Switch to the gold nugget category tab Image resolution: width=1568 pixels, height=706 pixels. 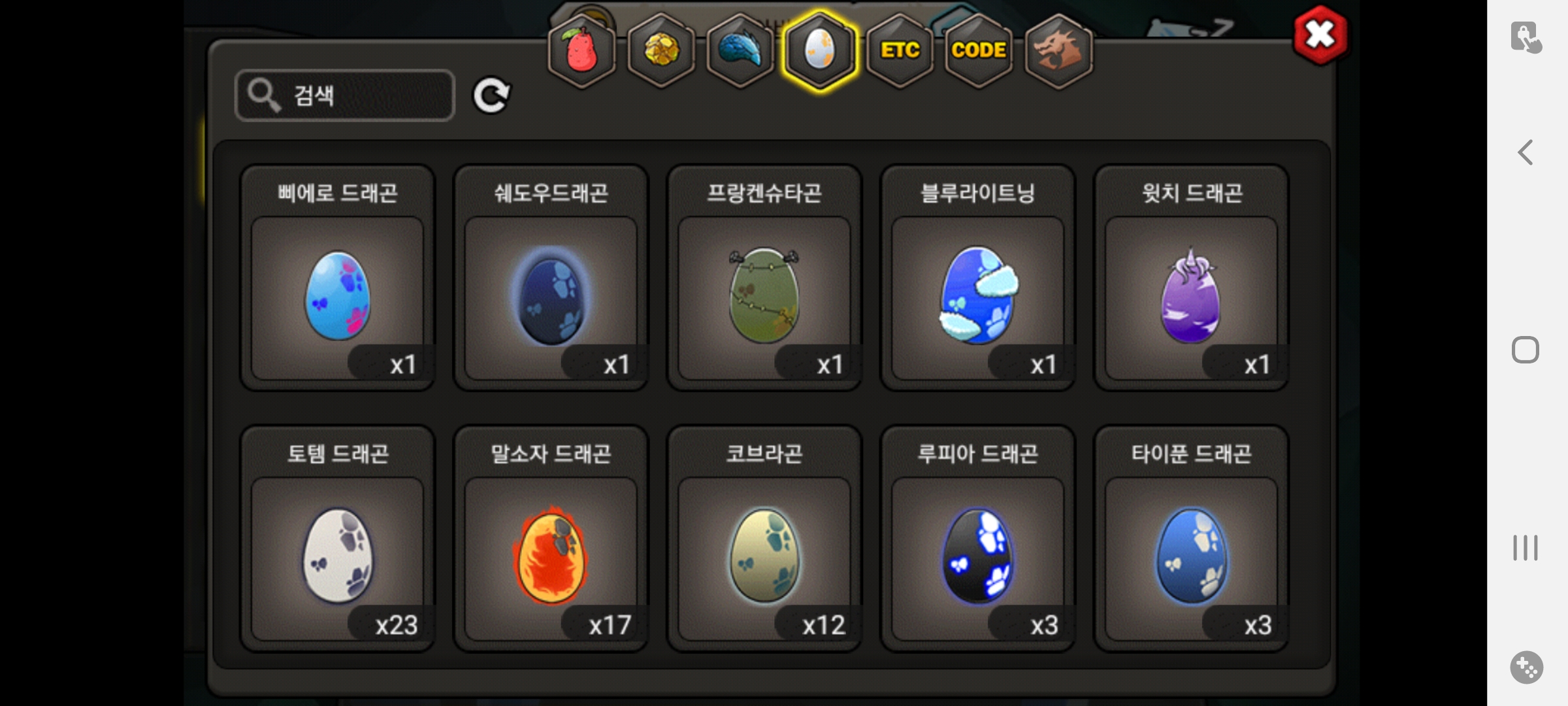[661, 50]
